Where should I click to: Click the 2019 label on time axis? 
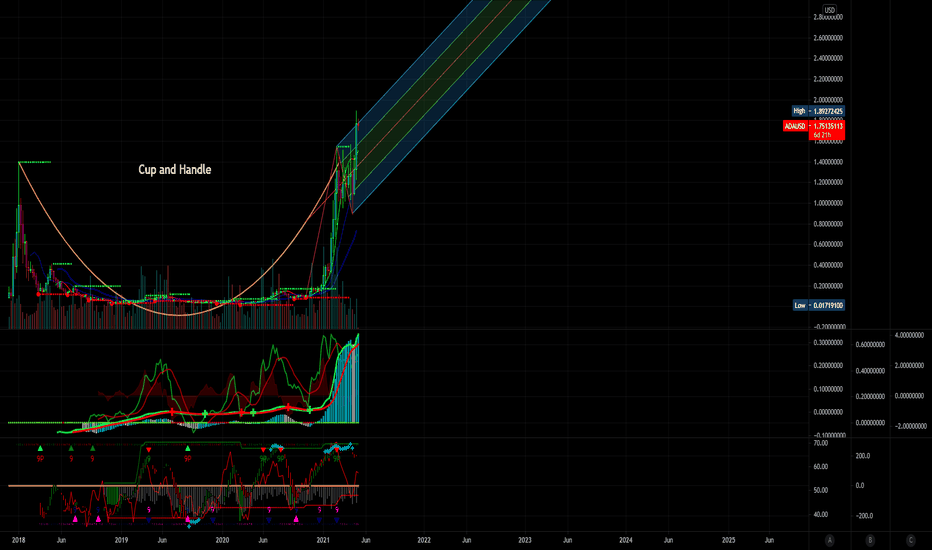click(121, 540)
